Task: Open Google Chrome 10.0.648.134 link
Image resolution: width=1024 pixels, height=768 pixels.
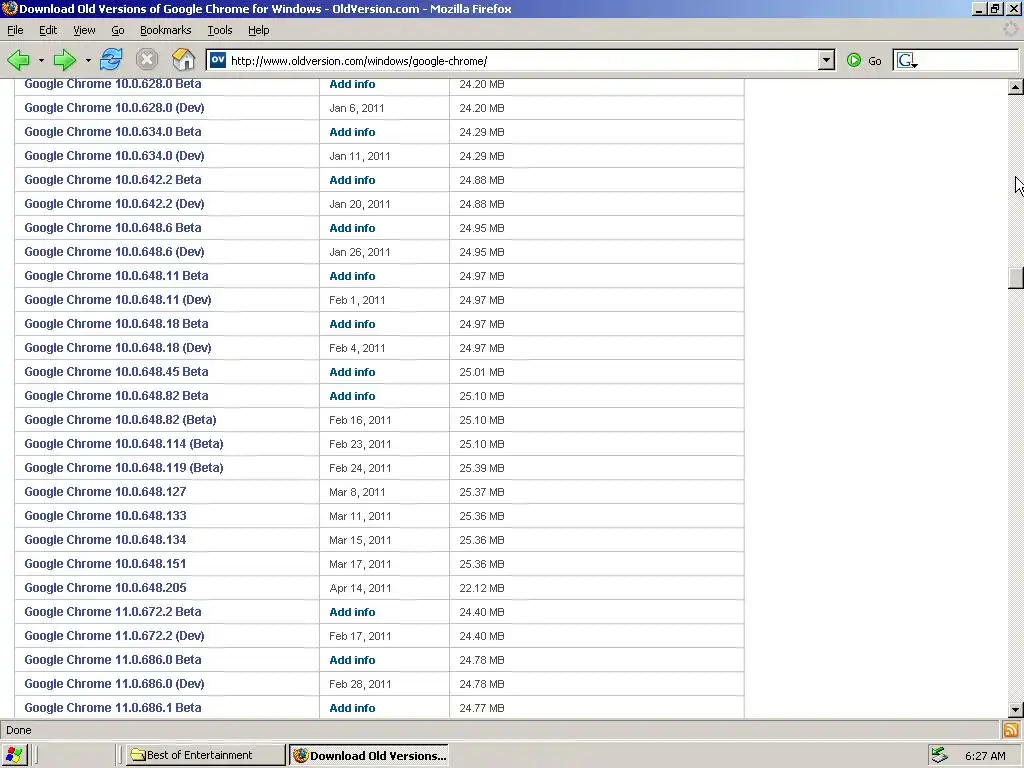Action: [x=105, y=540]
